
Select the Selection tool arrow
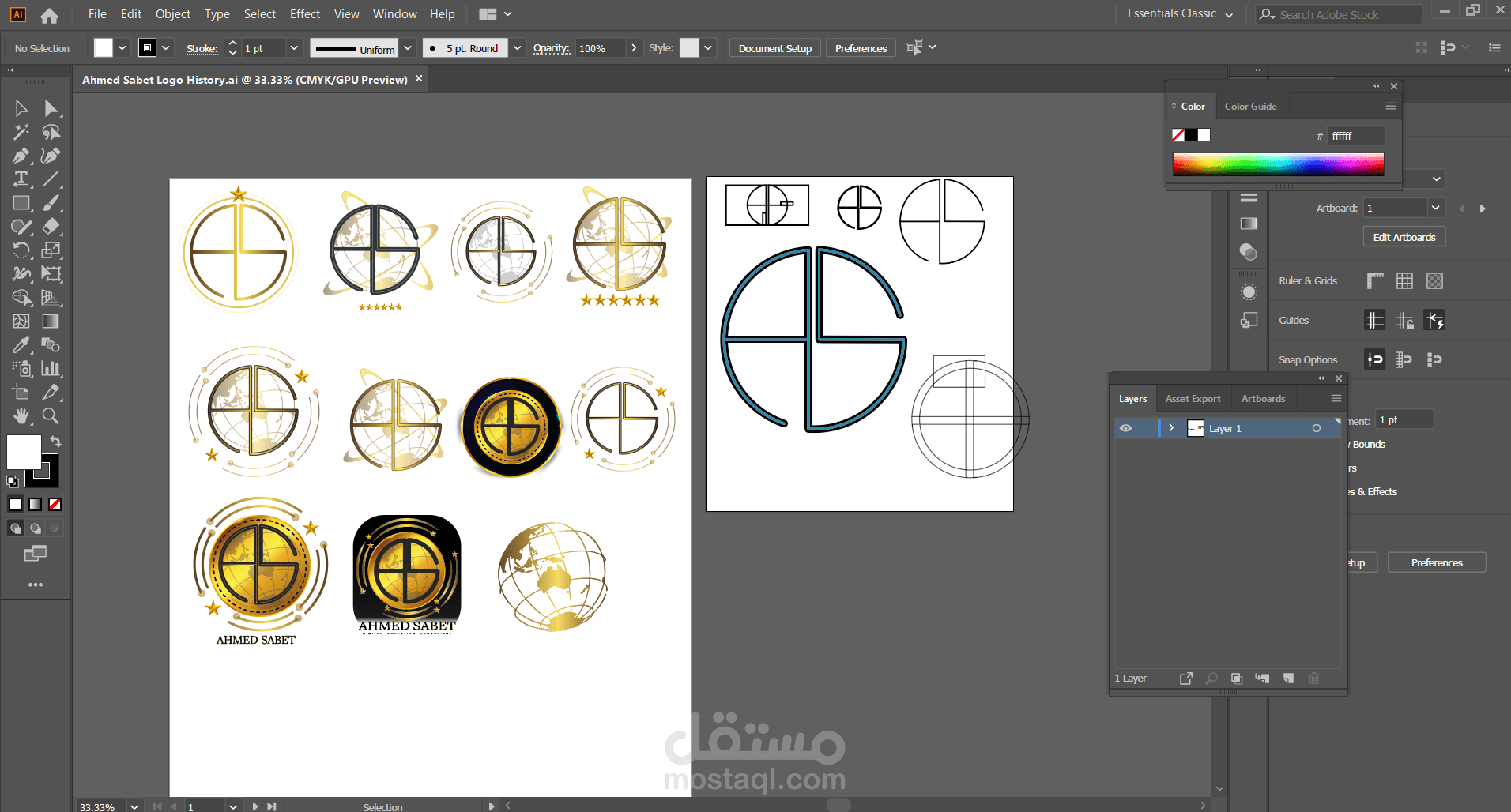[21, 108]
